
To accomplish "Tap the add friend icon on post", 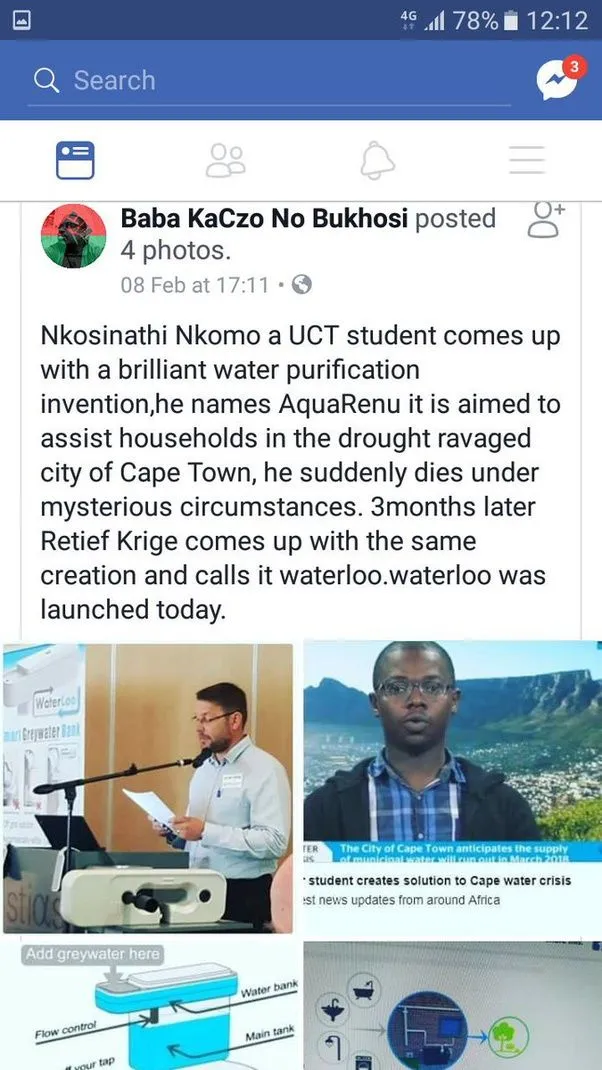I will (x=545, y=221).
